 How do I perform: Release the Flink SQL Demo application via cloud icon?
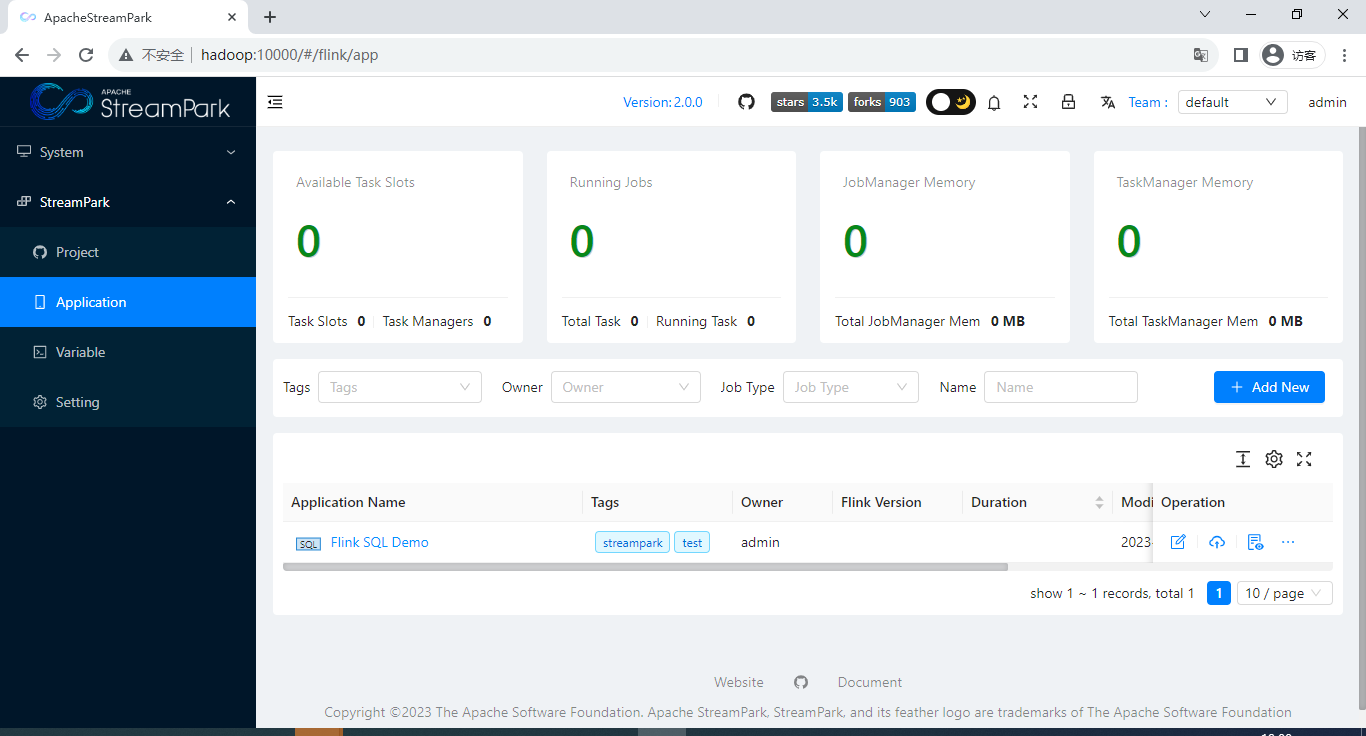click(x=1216, y=542)
